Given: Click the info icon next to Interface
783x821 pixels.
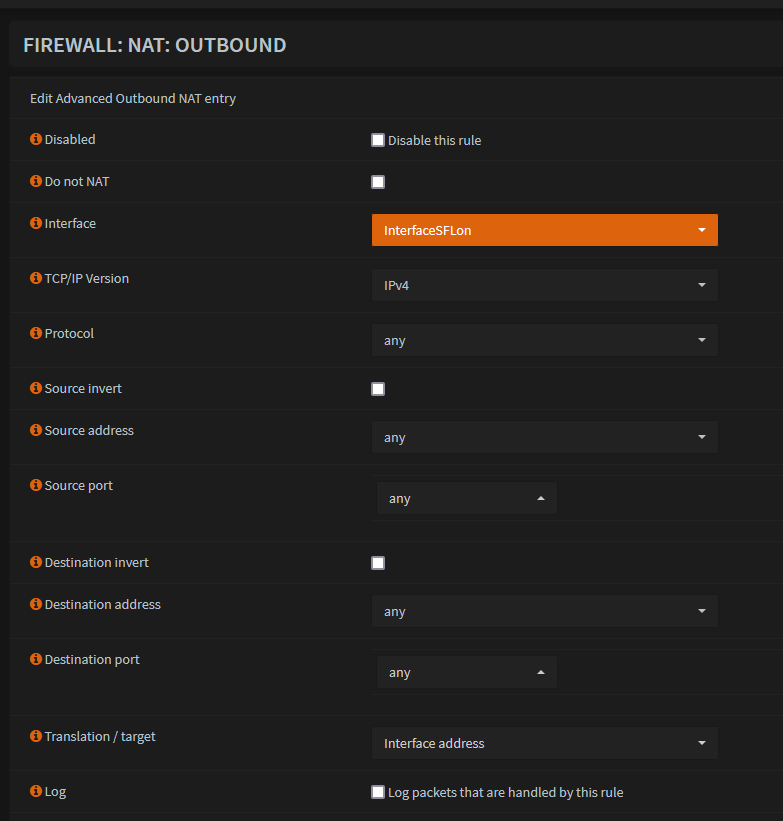Looking at the screenshot, I should (36, 223).
